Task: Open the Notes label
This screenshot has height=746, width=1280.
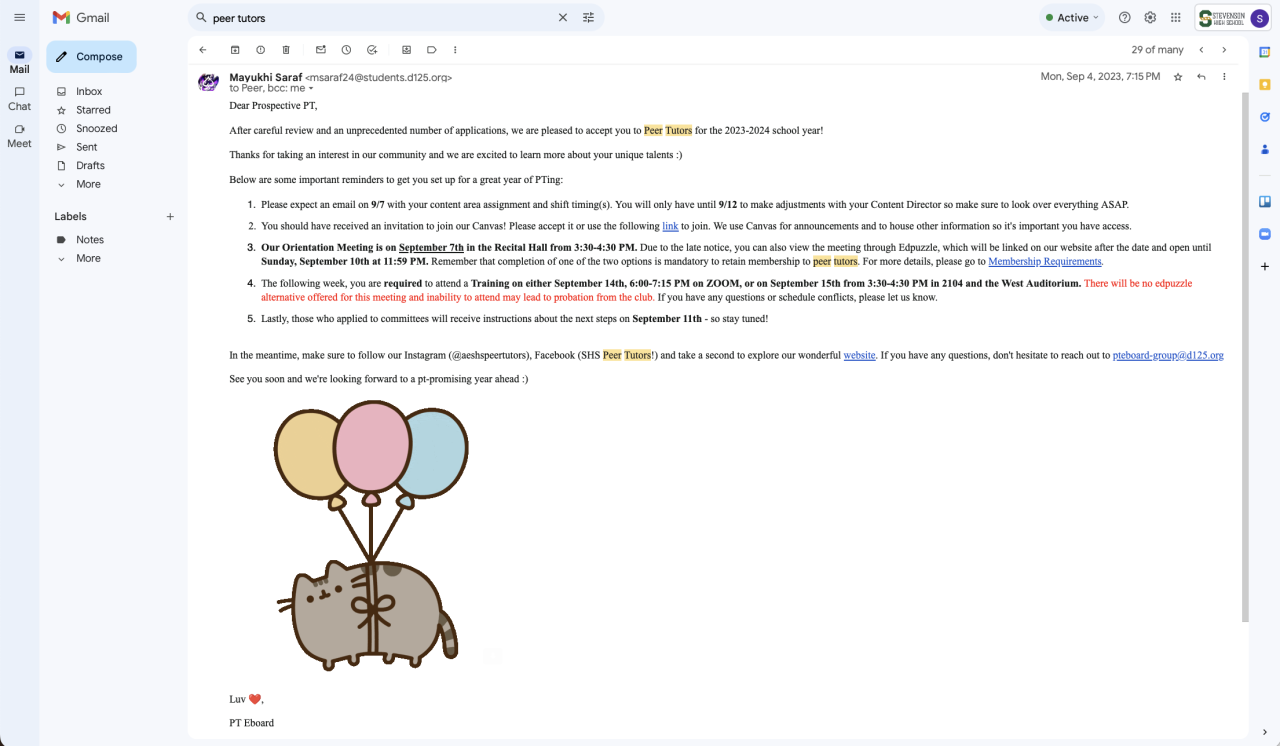Action: click(x=90, y=240)
